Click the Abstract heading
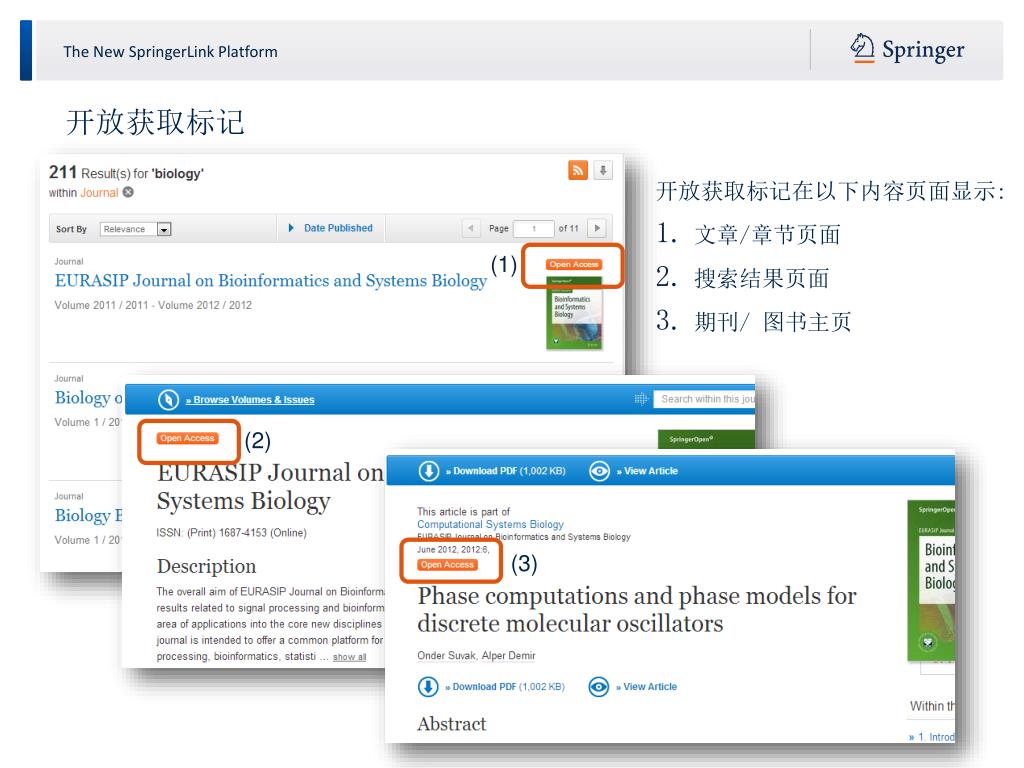Image resolution: width=1024 pixels, height=768 pixels. (x=452, y=724)
